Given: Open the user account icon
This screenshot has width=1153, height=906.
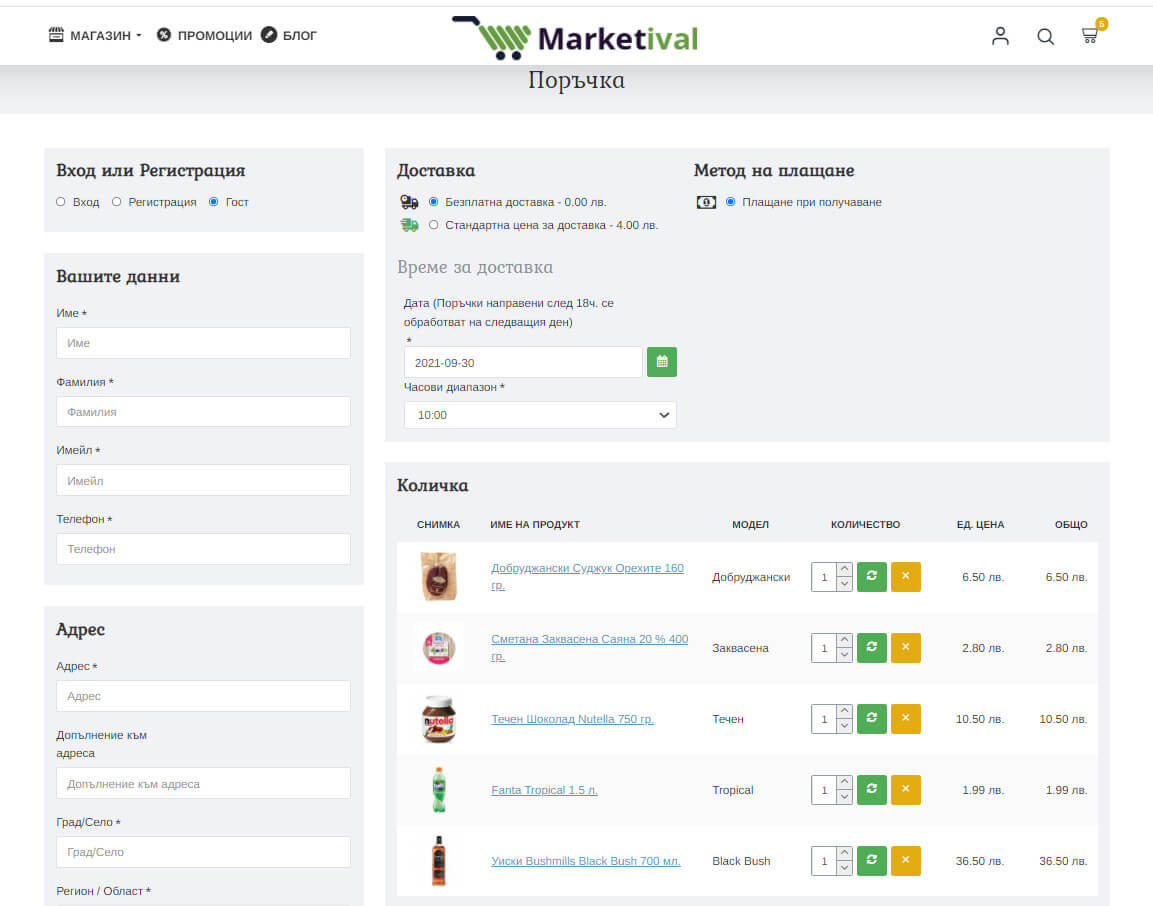Looking at the screenshot, I should tap(1000, 36).
